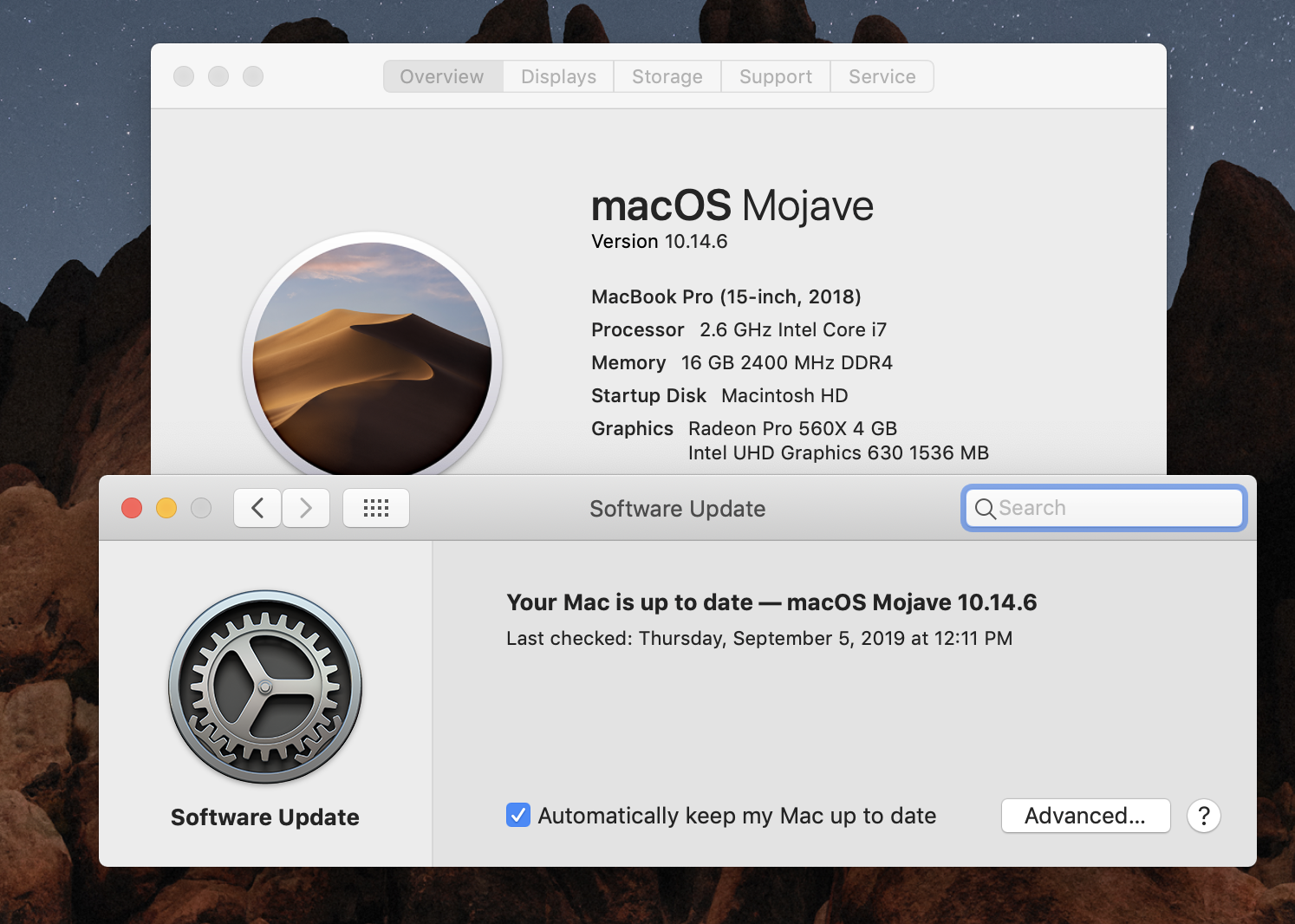
Task: Click the 16 GB 2400 MHz DDR4 value
Action: 787,363
